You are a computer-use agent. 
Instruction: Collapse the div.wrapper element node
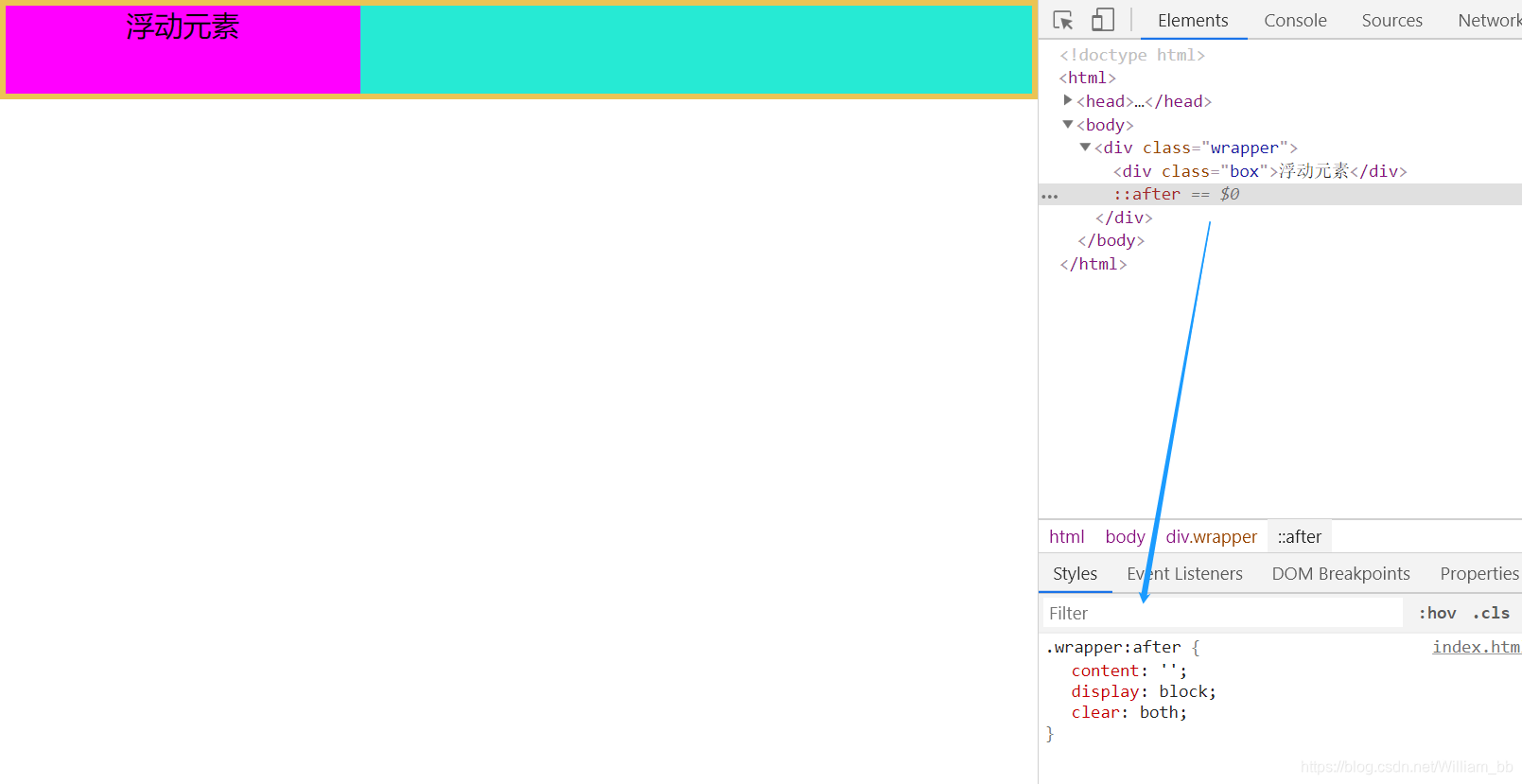(x=1085, y=147)
